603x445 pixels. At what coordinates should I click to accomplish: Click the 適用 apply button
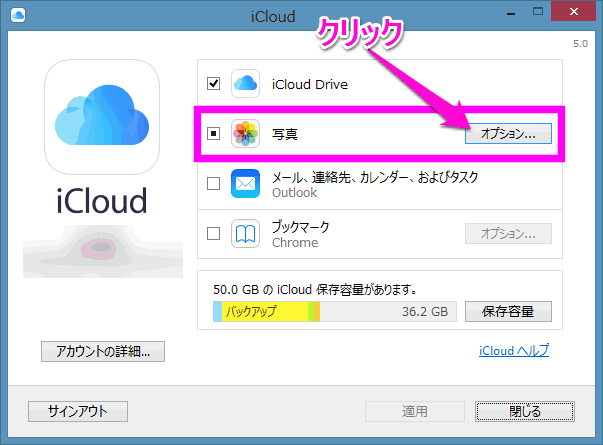(414, 411)
